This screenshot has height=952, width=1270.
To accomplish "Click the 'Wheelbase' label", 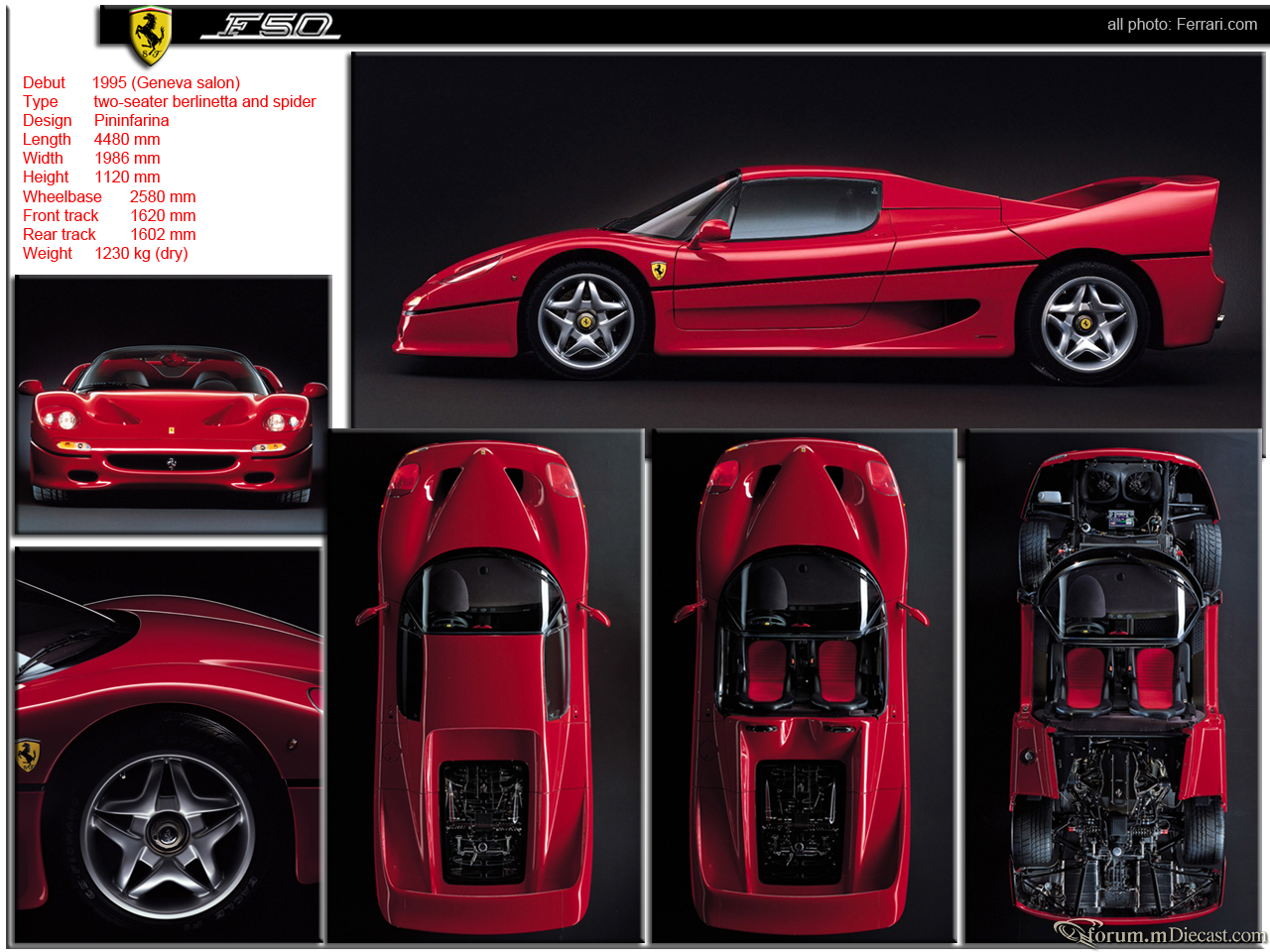I will tap(62, 197).
